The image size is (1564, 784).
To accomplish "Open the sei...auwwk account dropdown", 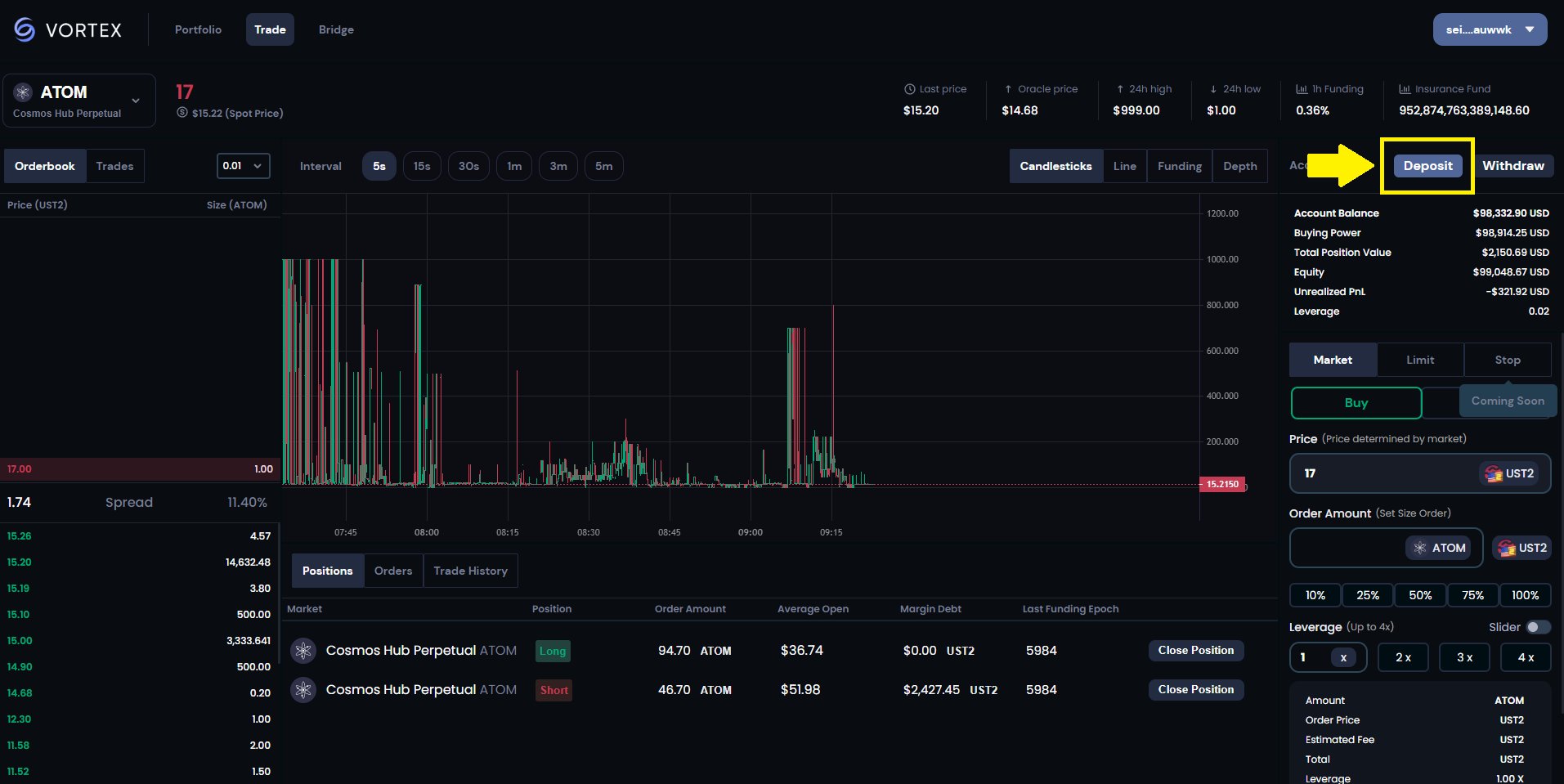I will point(1490,29).
